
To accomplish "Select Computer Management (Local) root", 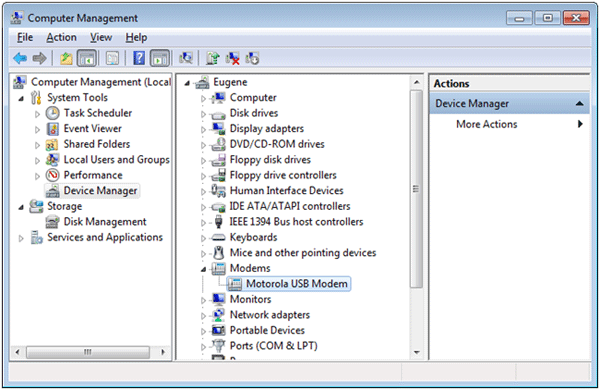I will coord(101,82).
